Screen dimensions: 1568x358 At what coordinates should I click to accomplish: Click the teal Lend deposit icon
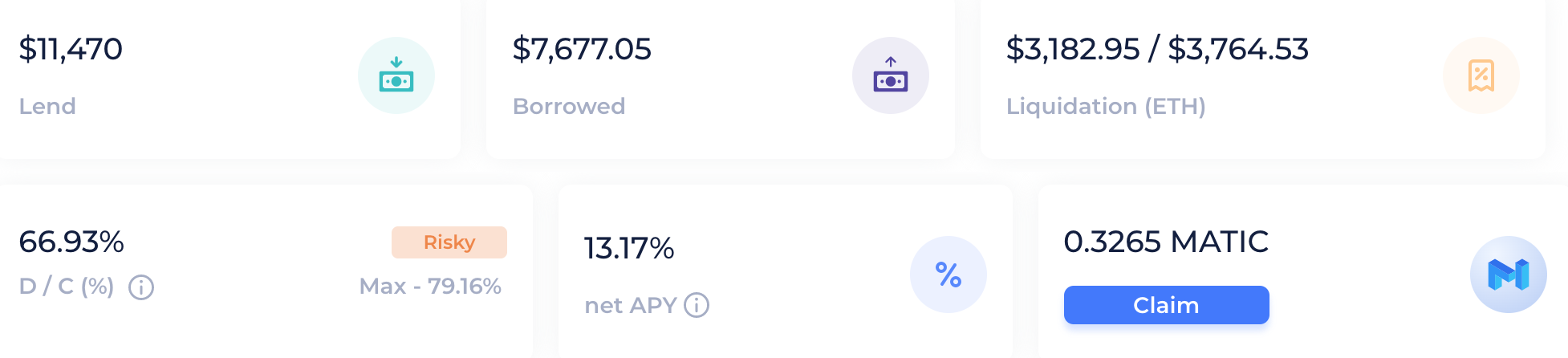click(396, 75)
